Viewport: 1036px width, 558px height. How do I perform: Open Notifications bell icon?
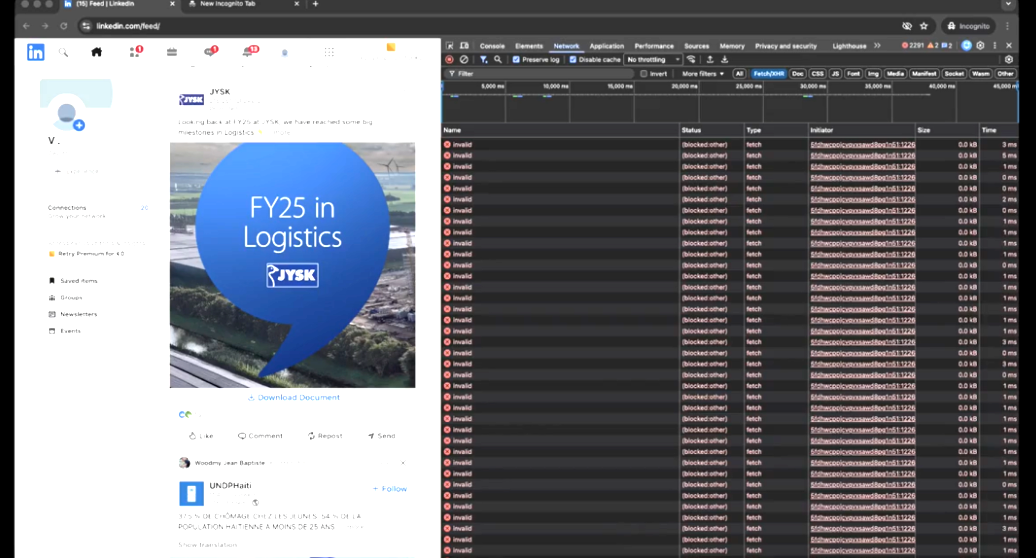click(x=250, y=52)
